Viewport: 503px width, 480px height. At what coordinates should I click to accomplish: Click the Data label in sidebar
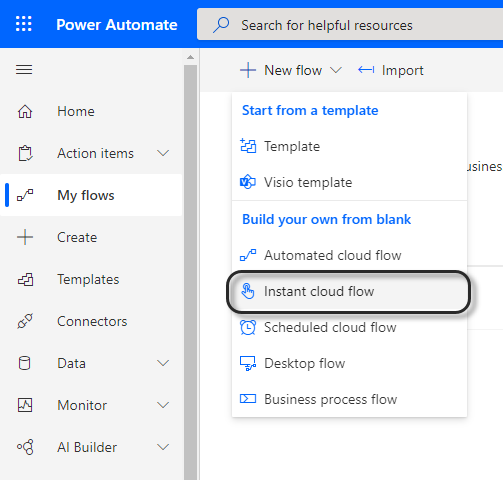[71, 363]
